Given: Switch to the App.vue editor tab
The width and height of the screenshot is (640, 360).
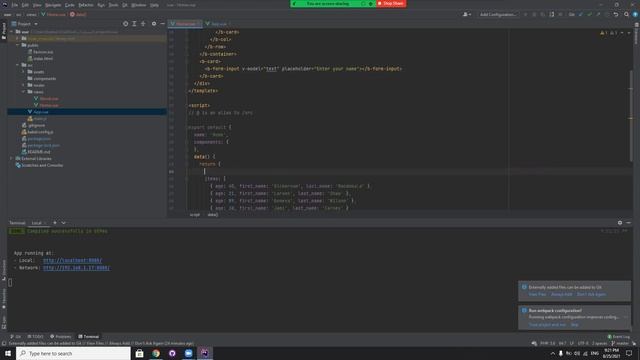Looking at the screenshot, I should 218,24.
